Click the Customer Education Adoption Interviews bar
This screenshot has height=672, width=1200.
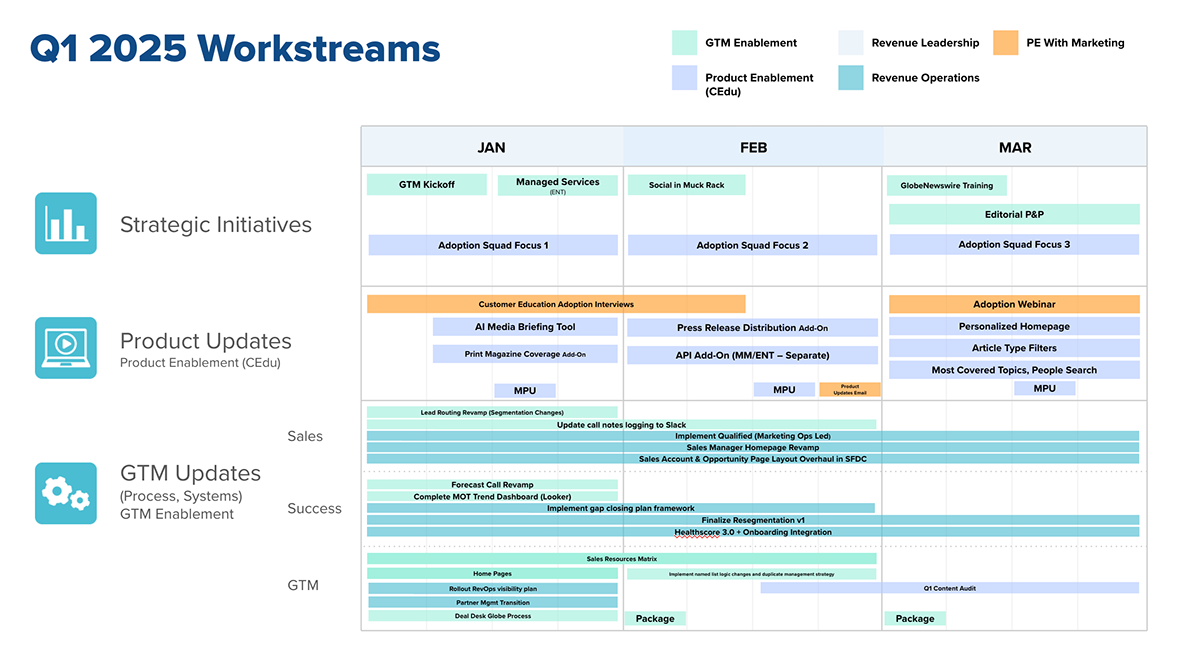[555, 304]
